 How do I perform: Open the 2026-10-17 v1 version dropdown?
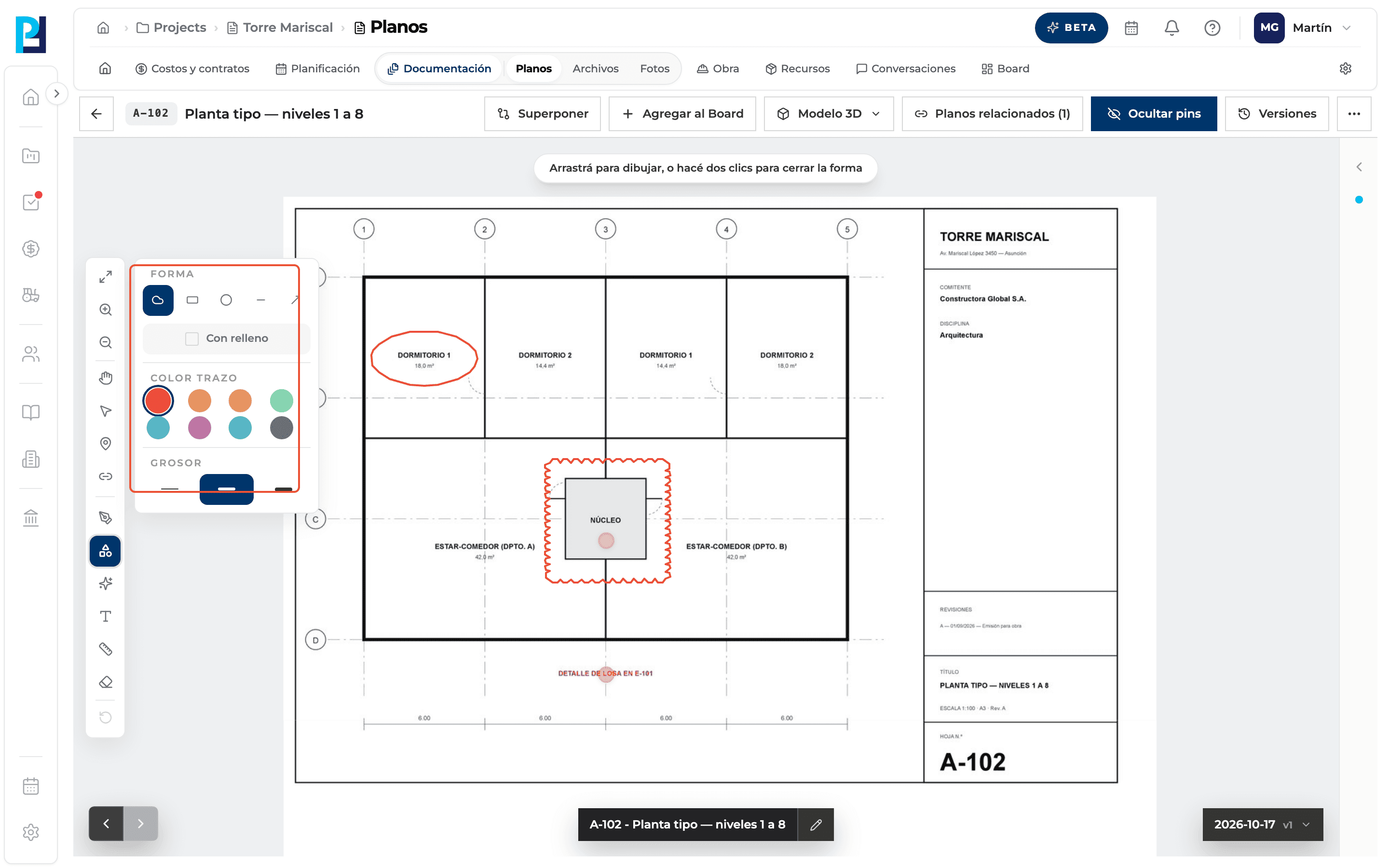tap(1263, 825)
